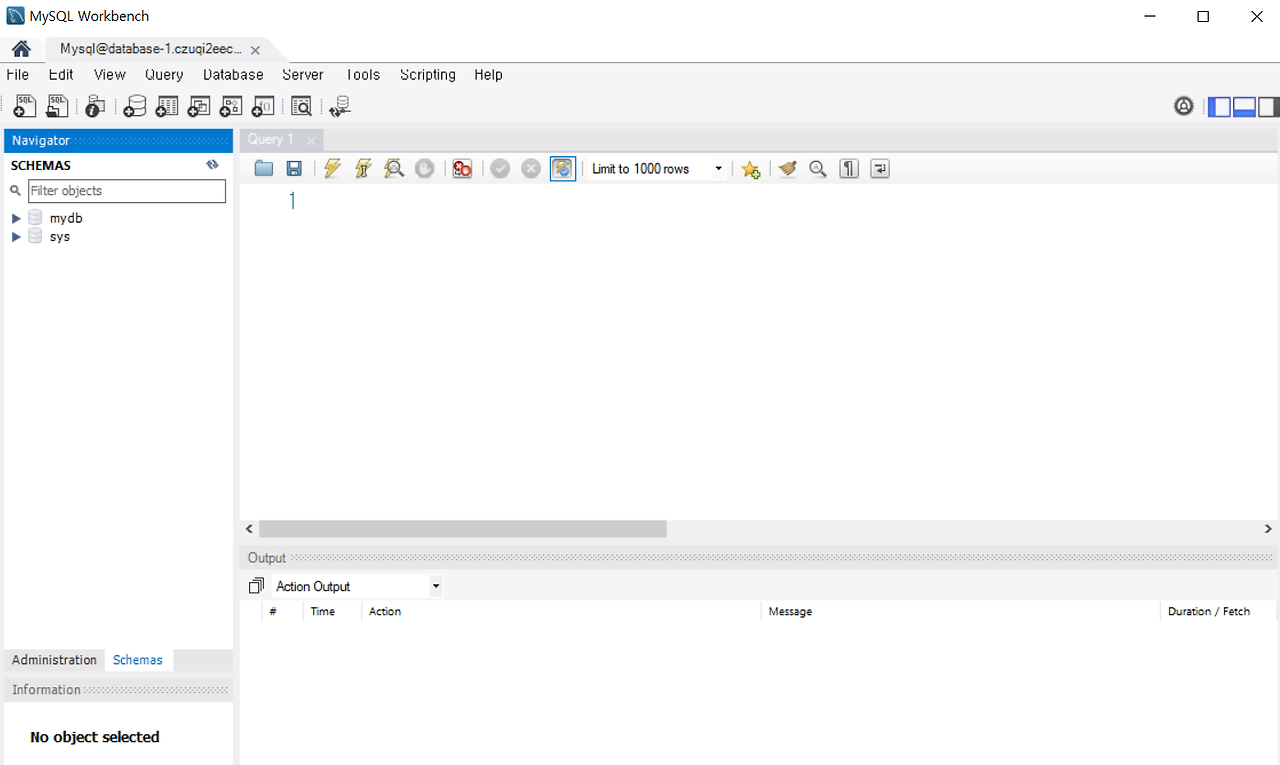Beautify the SQL with broom icon
Viewport: 1280px width, 765px height.
(x=787, y=169)
